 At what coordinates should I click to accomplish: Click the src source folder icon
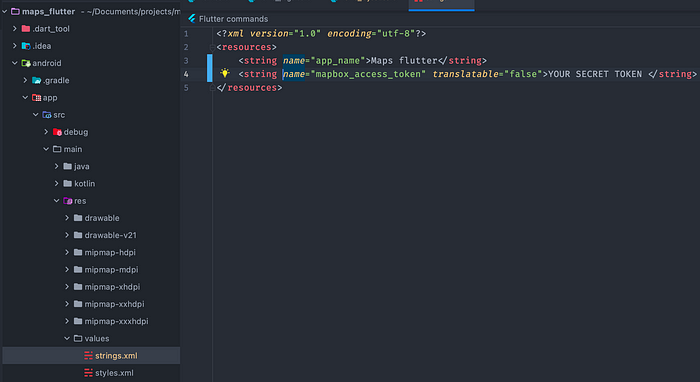point(47,115)
